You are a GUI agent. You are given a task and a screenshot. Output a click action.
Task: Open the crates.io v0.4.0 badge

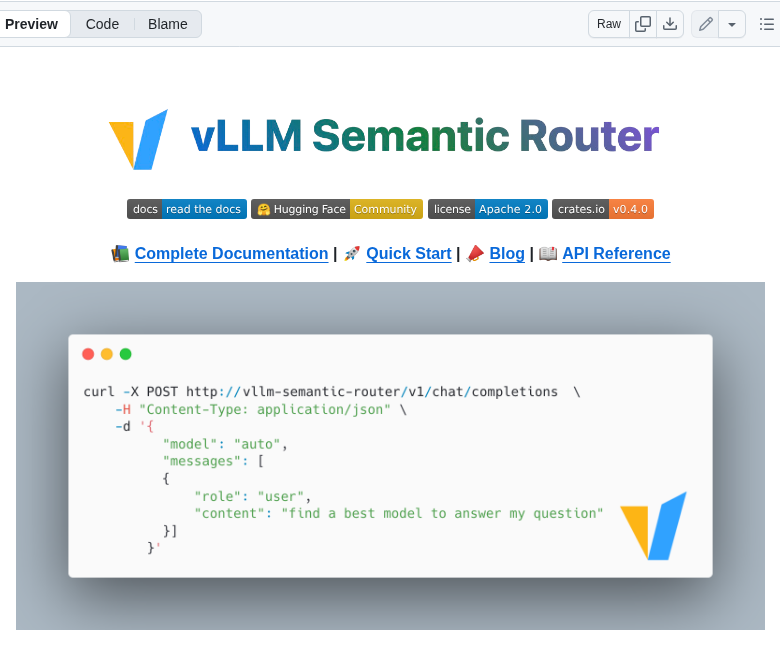coord(602,209)
